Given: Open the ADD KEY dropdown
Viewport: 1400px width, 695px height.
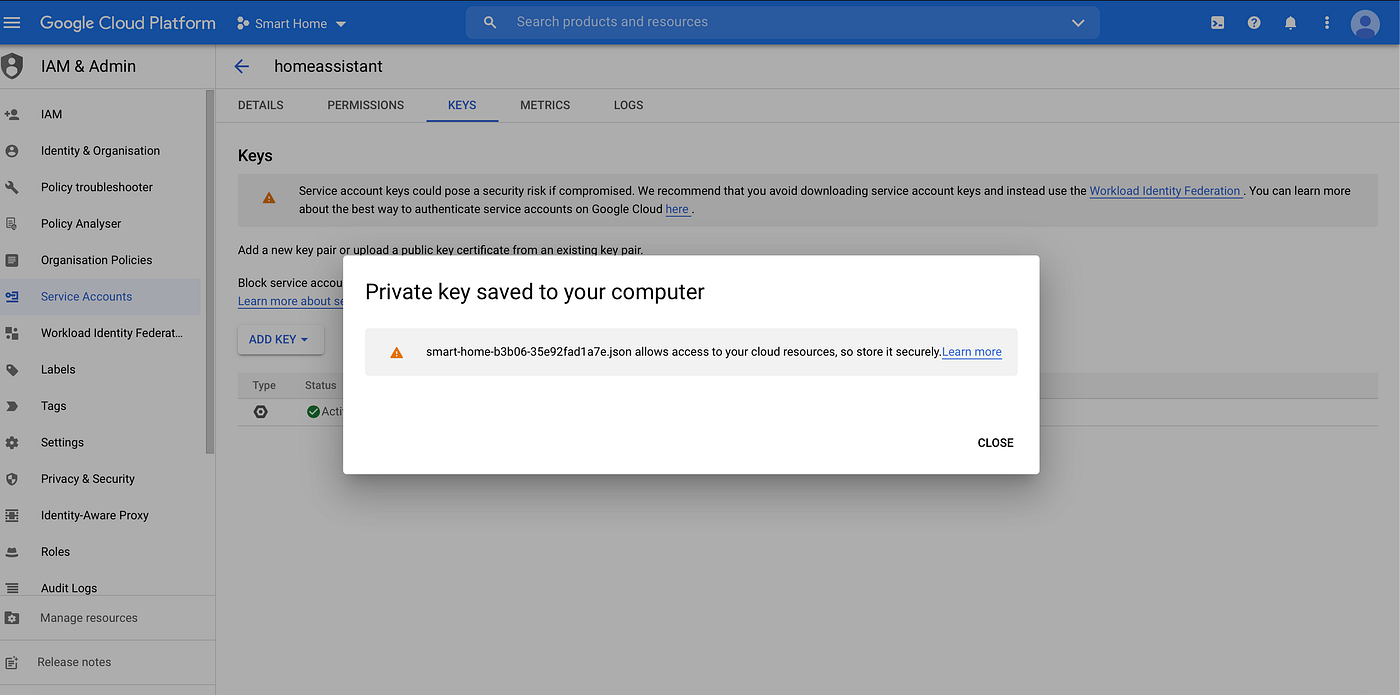Looking at the screenshot, I should point(279,340).
